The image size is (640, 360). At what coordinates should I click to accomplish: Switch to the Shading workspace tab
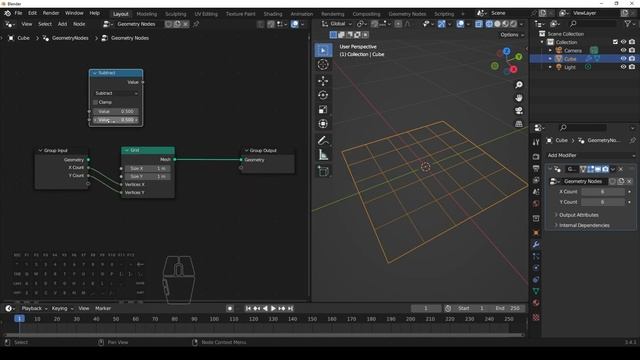click(x=273, y=14)
